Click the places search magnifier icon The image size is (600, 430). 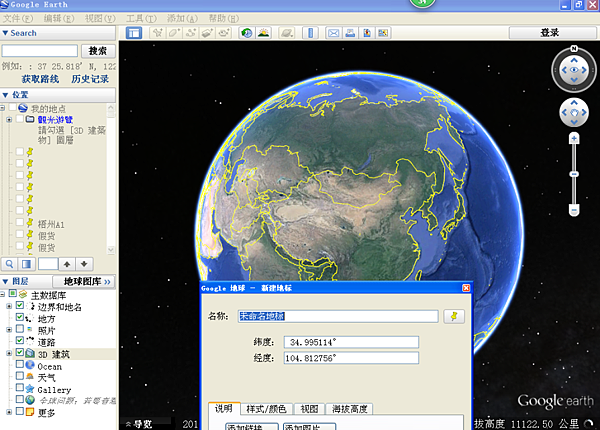[10, 264]
